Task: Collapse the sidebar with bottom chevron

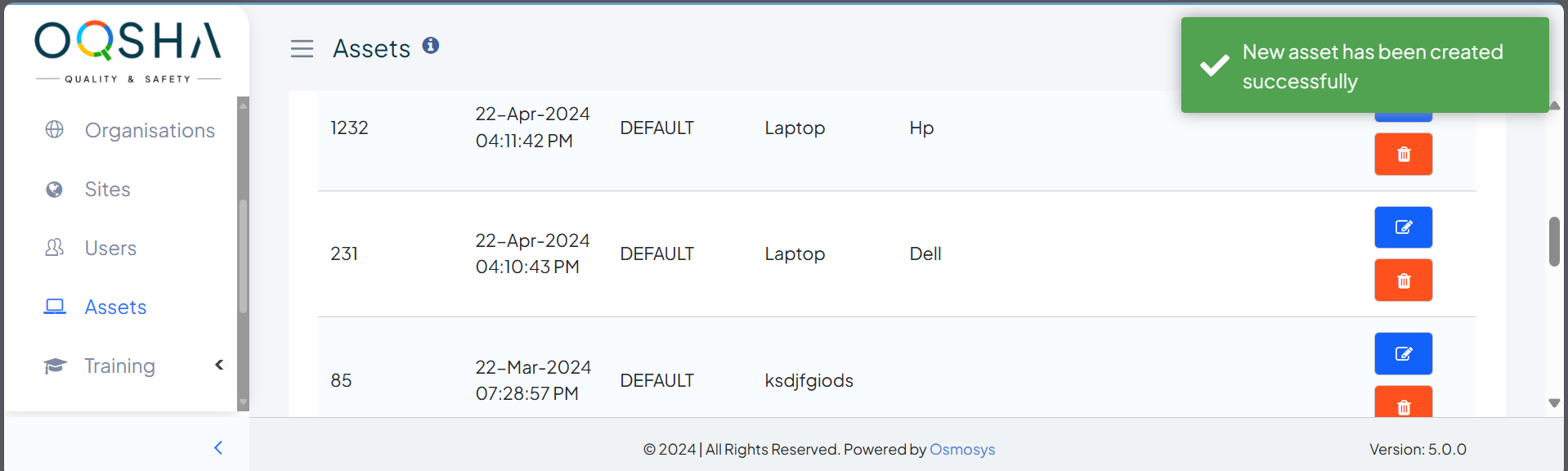Action: 218,447
